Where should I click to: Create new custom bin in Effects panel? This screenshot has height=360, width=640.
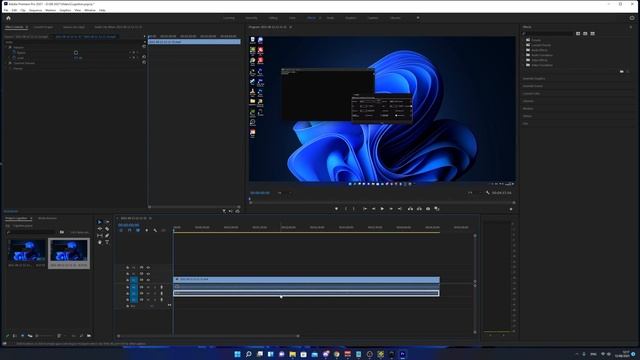click(x=622, y=71)
